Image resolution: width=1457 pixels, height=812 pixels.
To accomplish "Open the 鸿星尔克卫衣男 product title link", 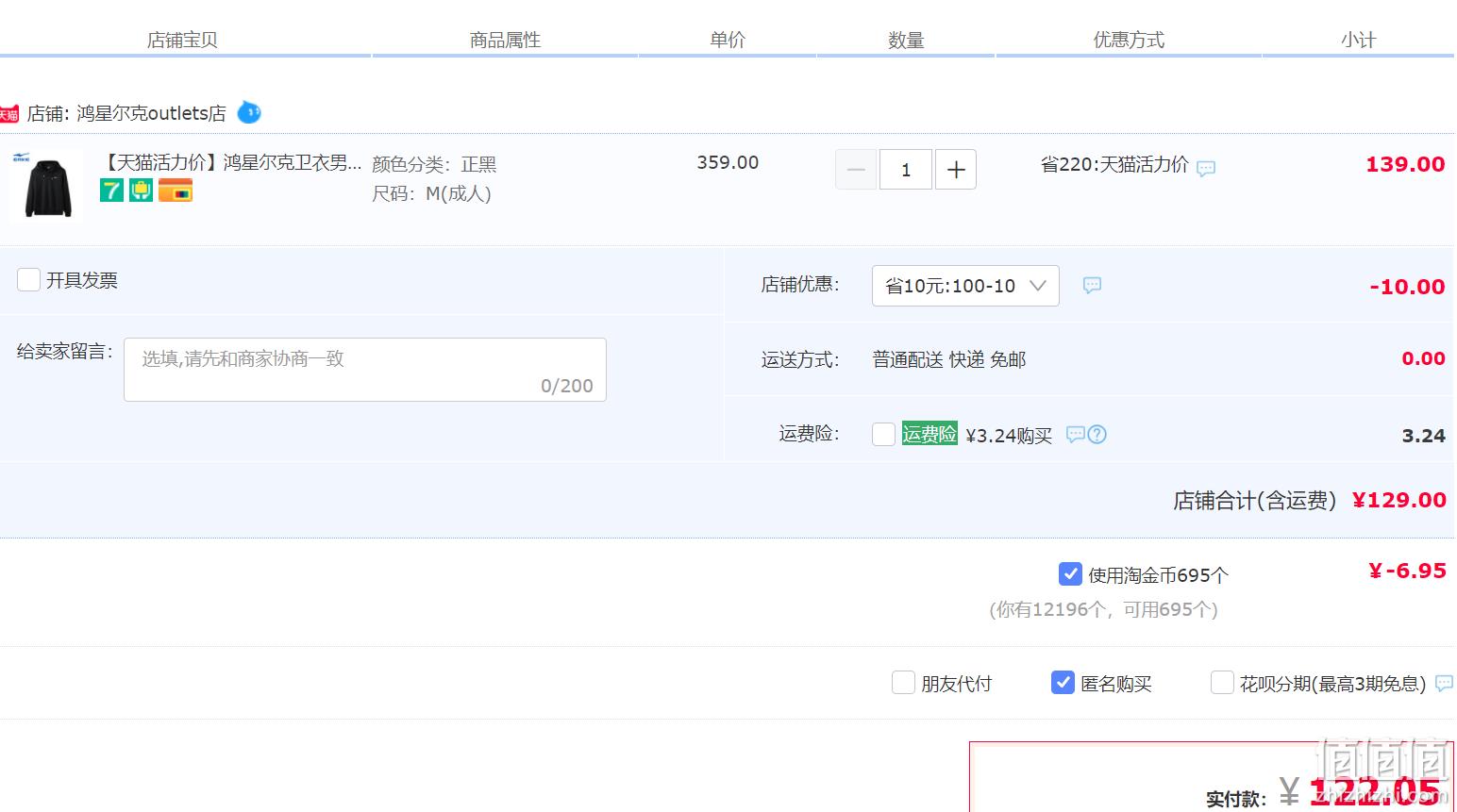I will (232, 162).
